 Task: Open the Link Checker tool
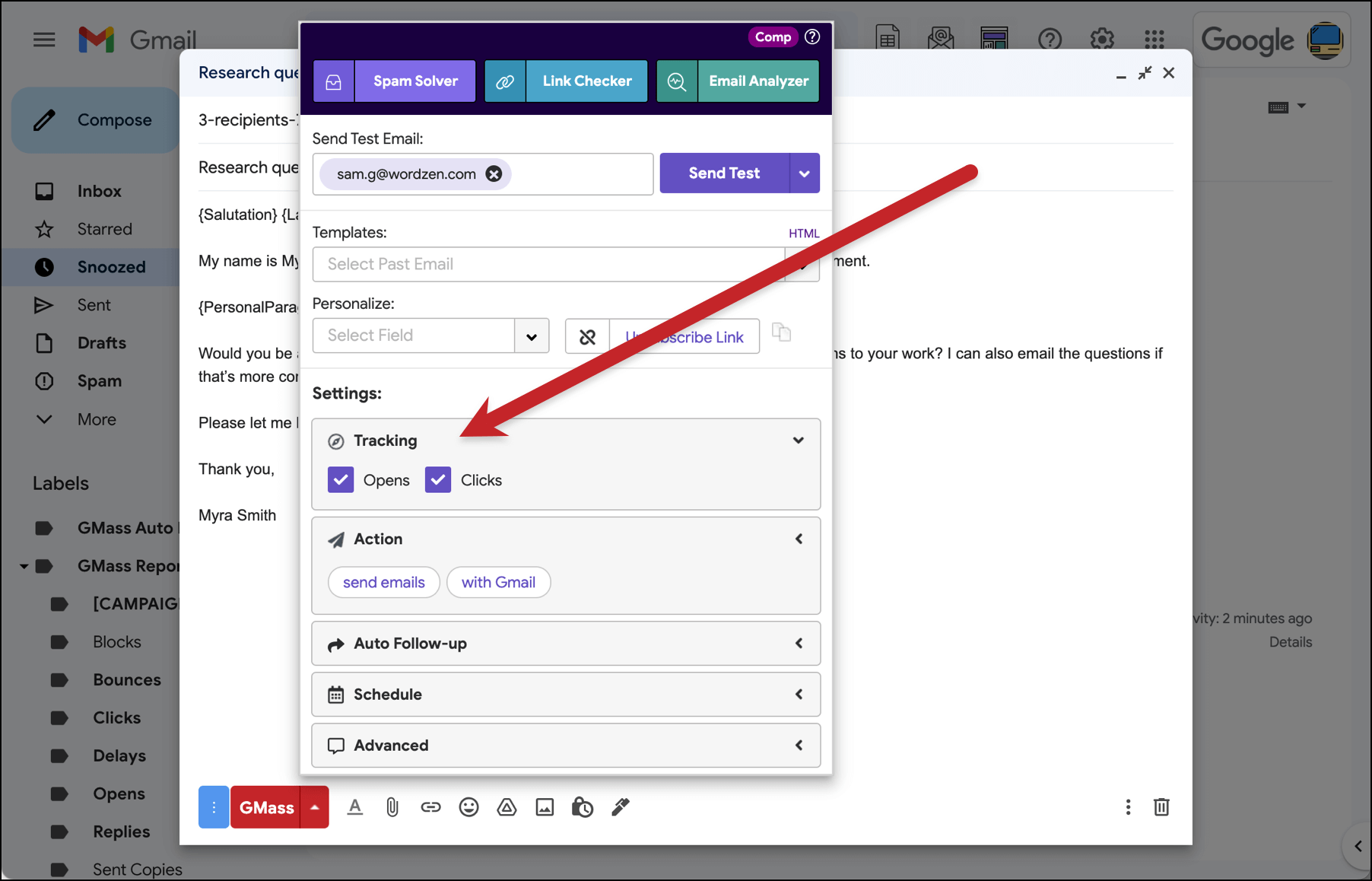[586, 81]
